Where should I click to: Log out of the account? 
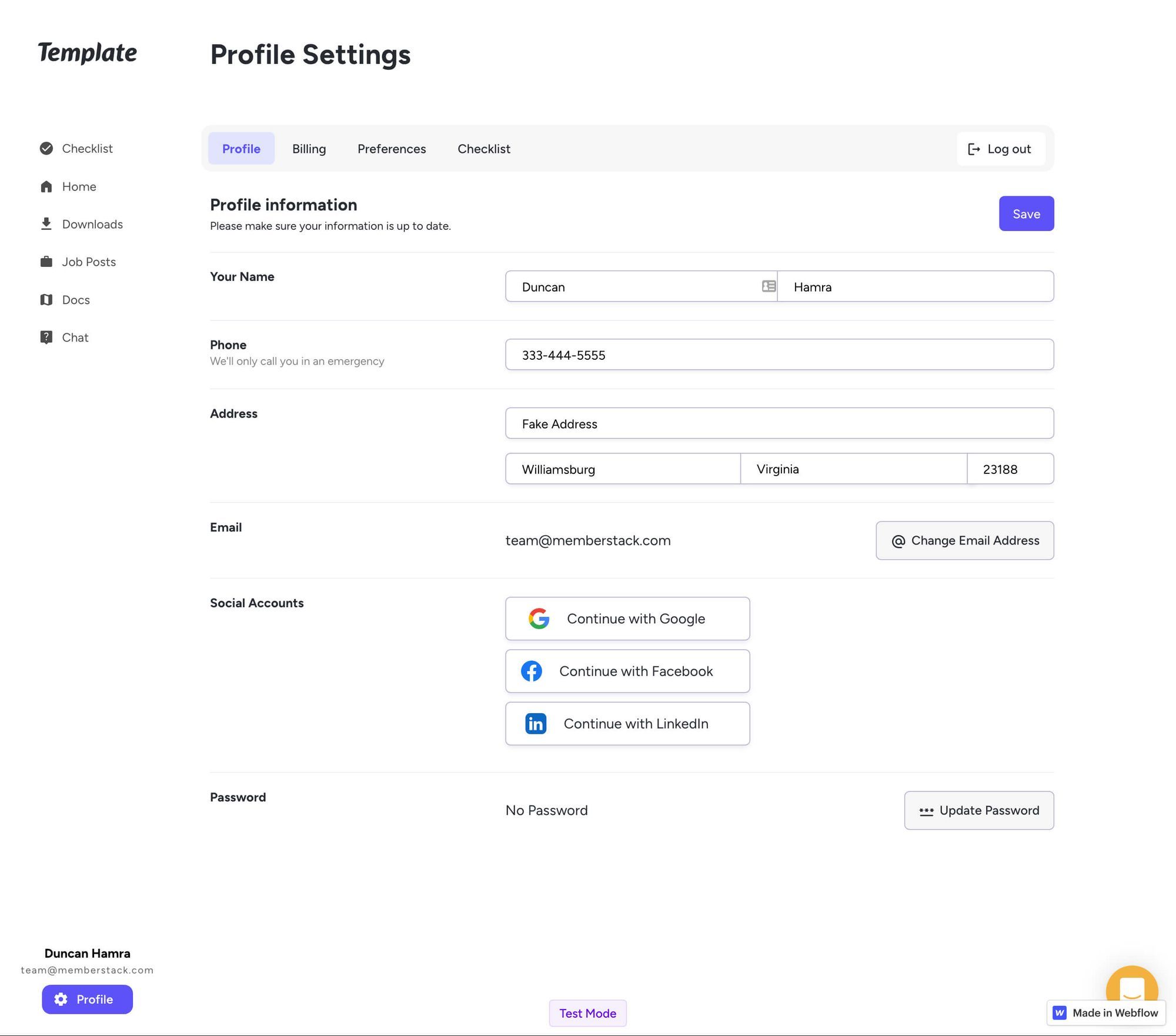[x=1000, y=149]
